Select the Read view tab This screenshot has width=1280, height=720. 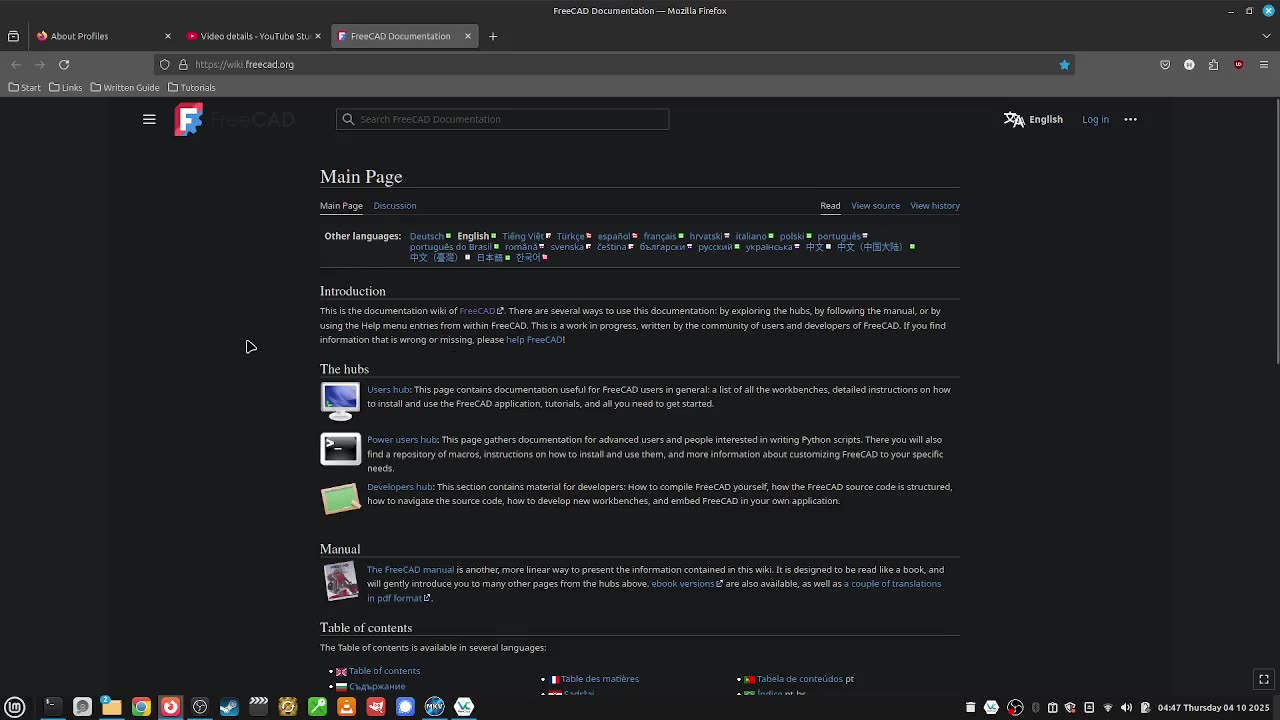tap(830, 205)
